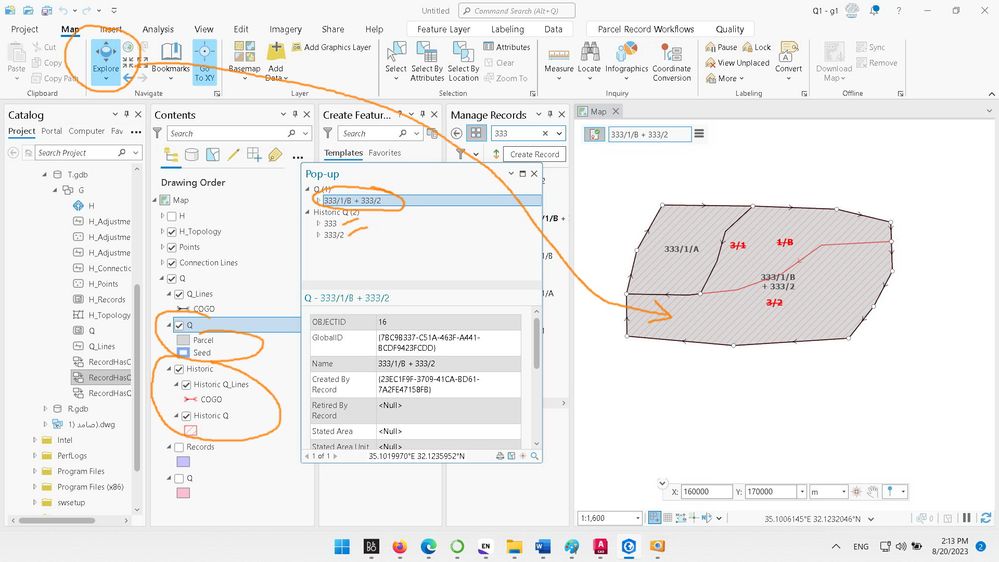This screenshot has height=562, width=999.
Task: Open coordinate display format chevron in status bar
Action: (x=871, y=519)
